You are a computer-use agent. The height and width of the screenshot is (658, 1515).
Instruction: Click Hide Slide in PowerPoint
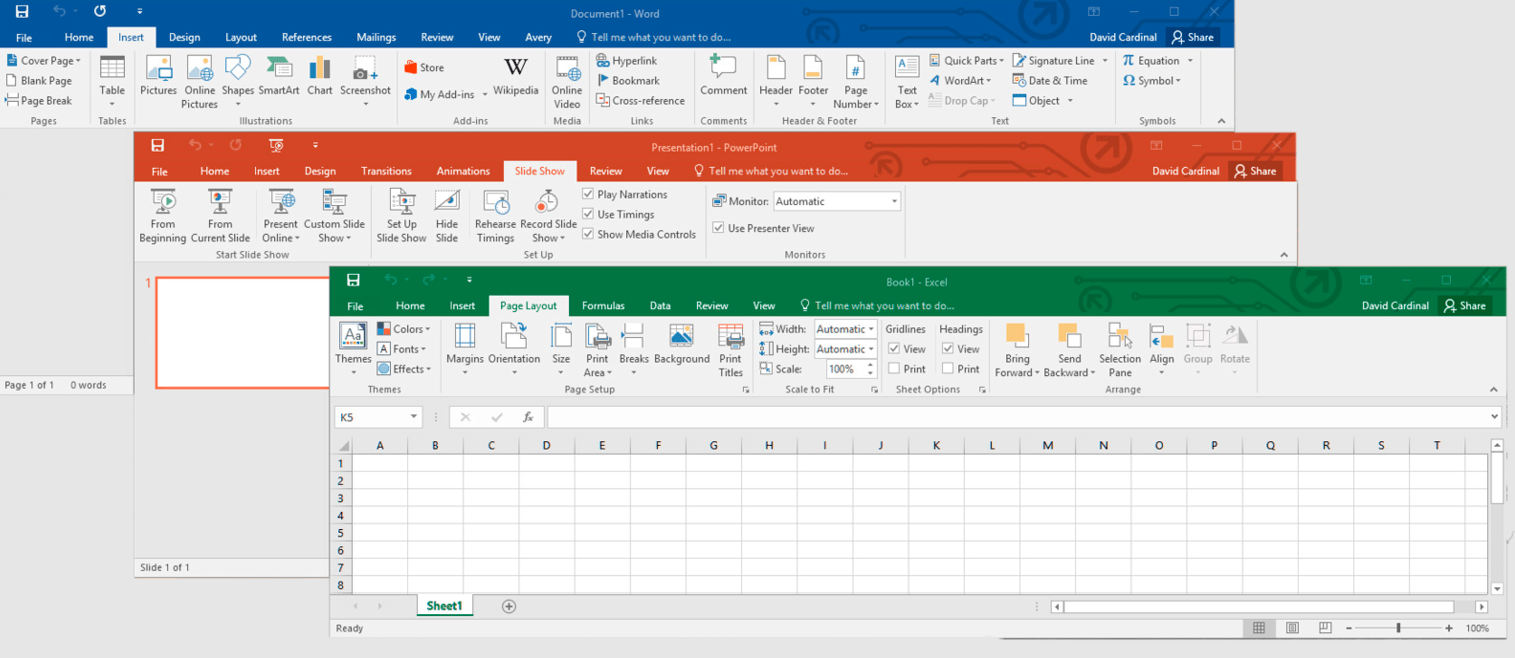(447, 216)
